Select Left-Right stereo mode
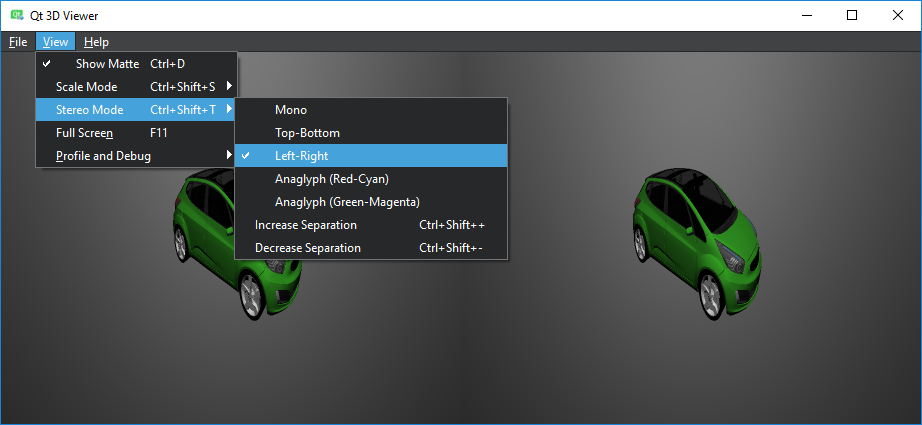 pos(301,156)
